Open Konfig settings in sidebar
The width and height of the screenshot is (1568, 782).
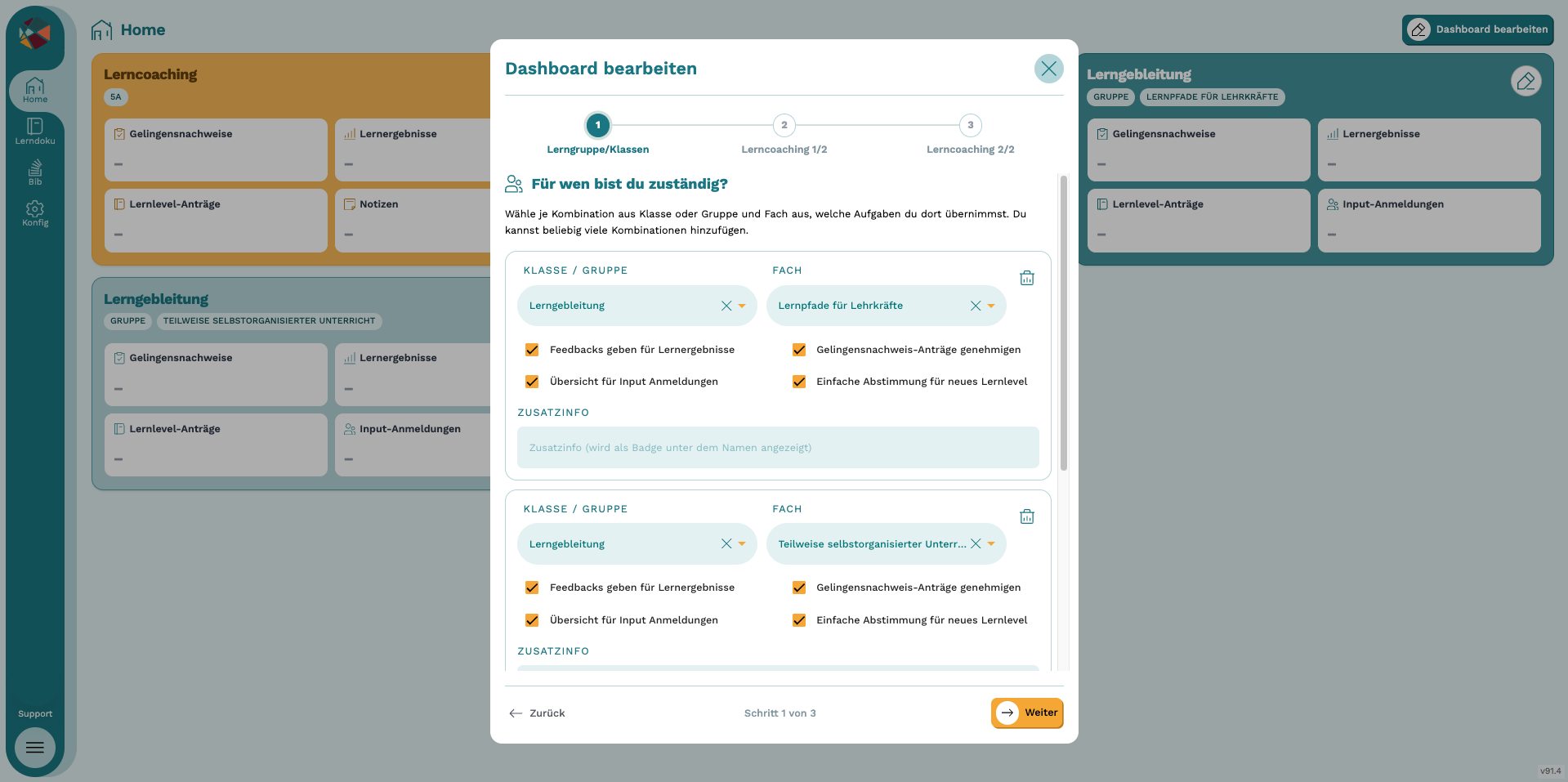pos(35,213)
